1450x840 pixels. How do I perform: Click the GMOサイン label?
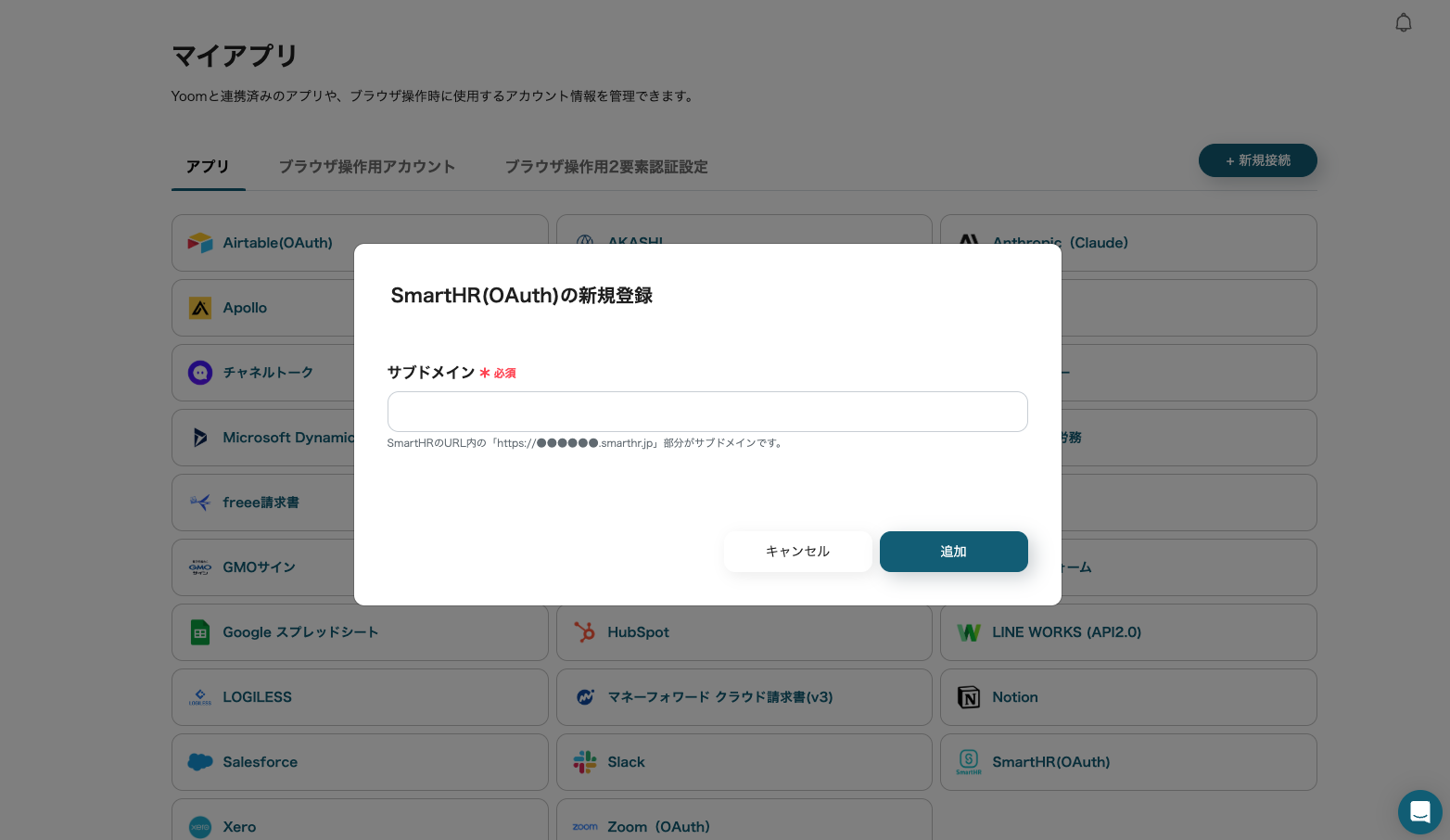(259, 567)
